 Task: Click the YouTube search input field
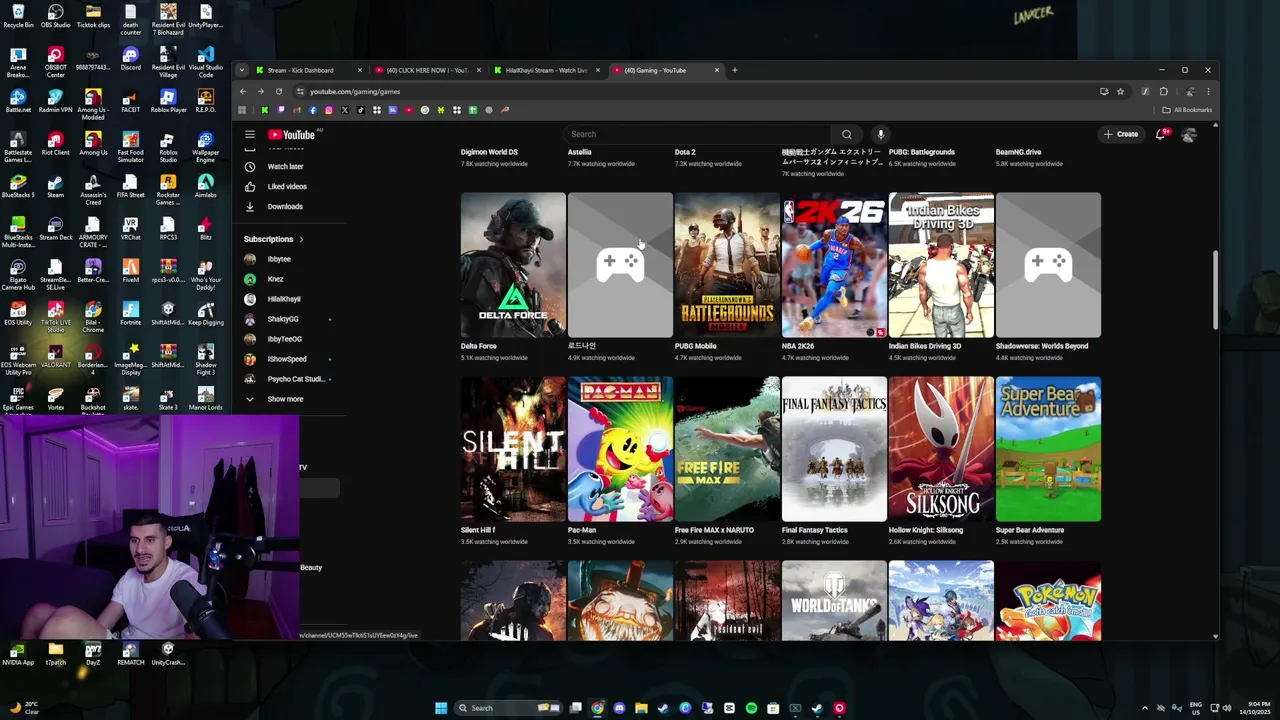[x=698, y=134]
